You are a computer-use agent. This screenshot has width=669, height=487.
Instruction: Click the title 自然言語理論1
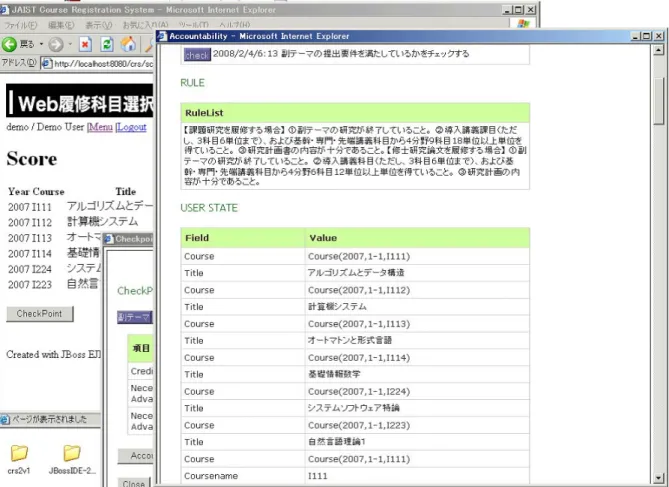point(337,442)
